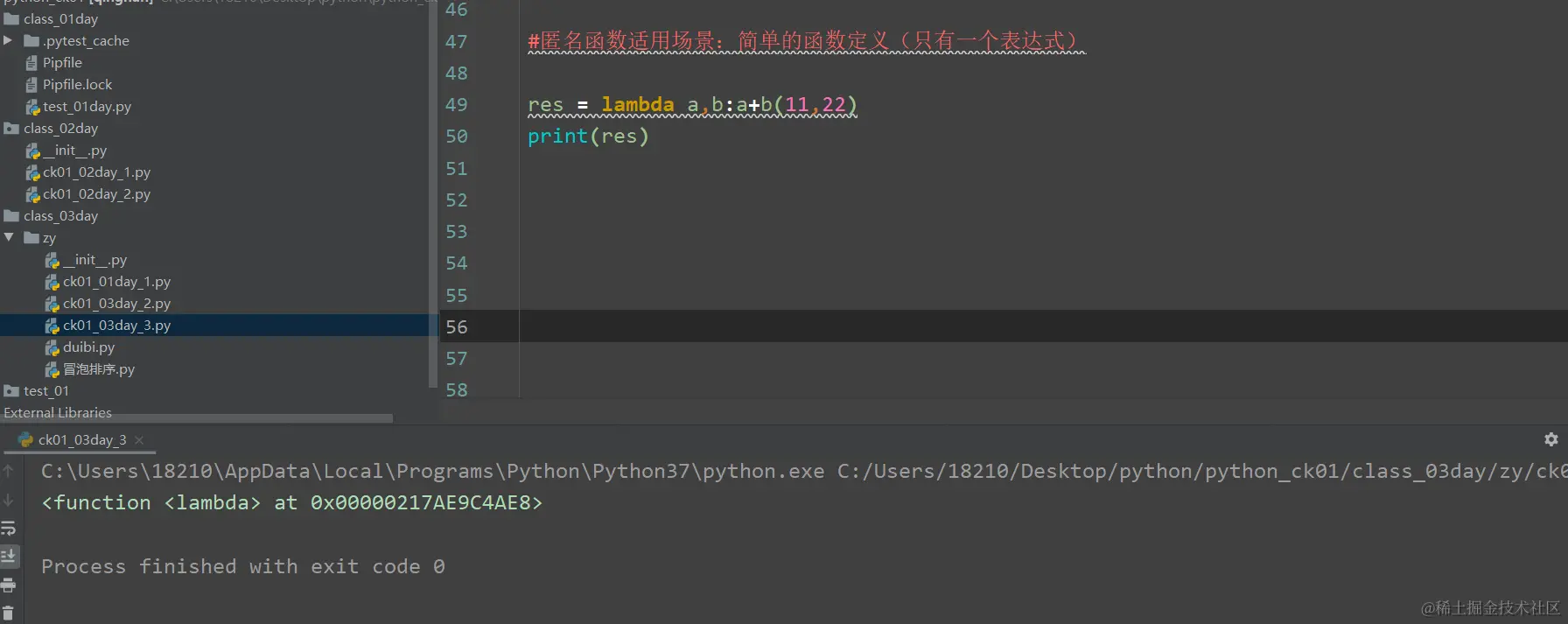Viewport: 1568px width, 624px height.
Task: Open the Pipfile.lock file
Action: point(68,84)
